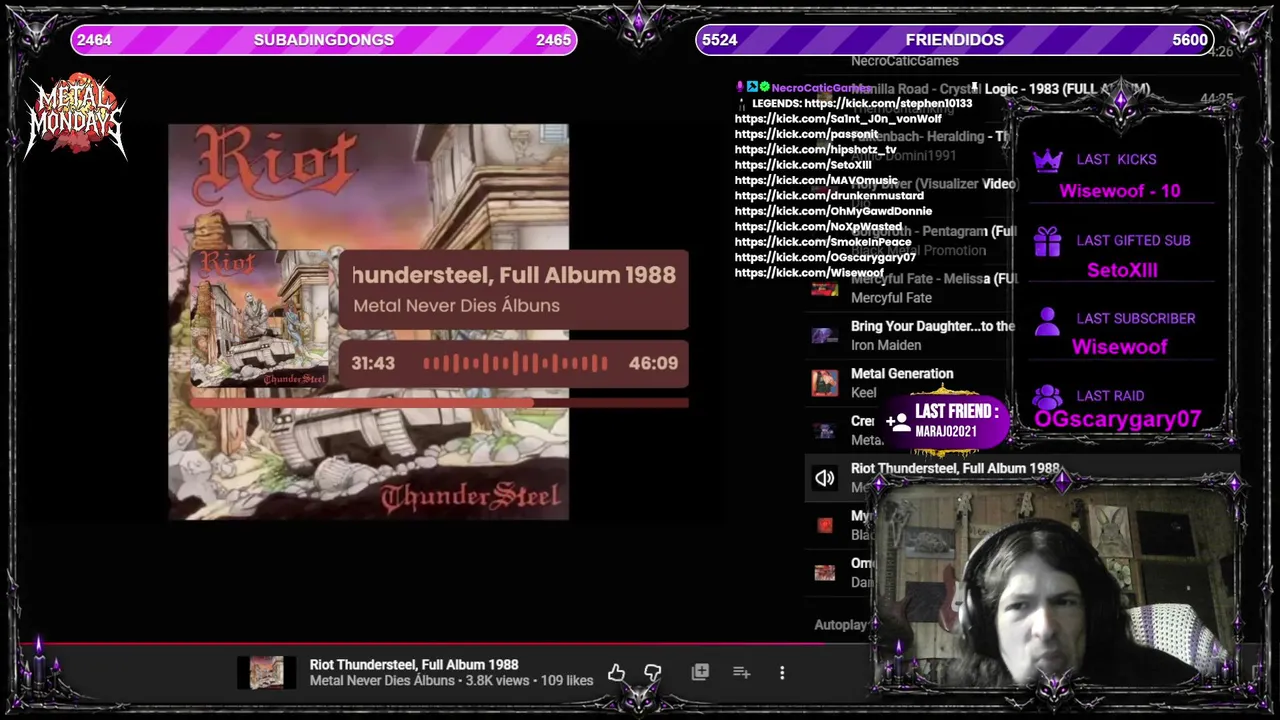Open the kick.com/Wisewoof link
Viewport: 1280px width, 720px height.
pos(809,273)
